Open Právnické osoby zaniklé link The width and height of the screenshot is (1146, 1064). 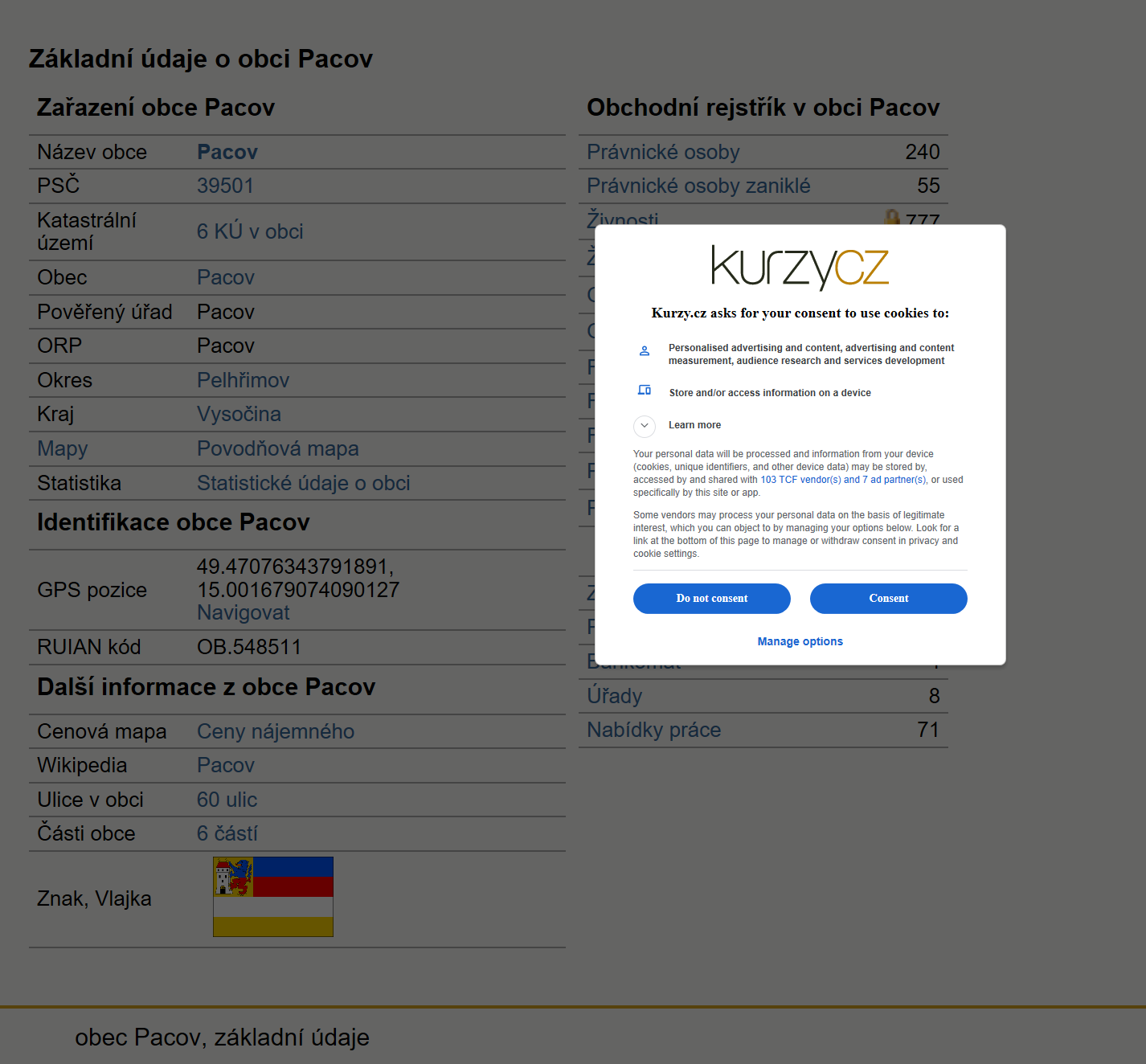pos(698,186)
